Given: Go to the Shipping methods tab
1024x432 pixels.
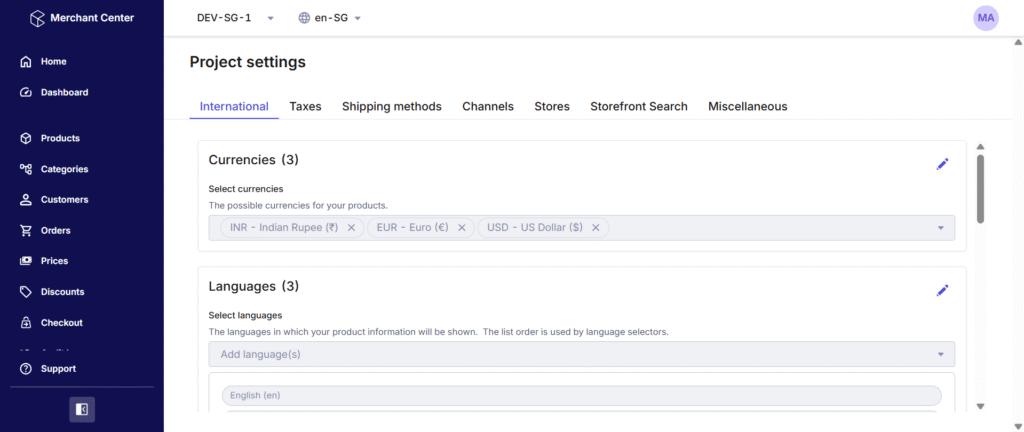Looking at the screenshot, I should click(x=391, y=106).
